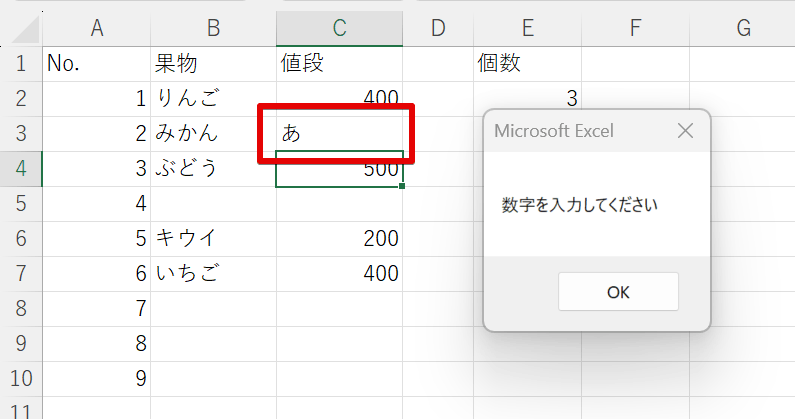Select column A header

point(96,28)
